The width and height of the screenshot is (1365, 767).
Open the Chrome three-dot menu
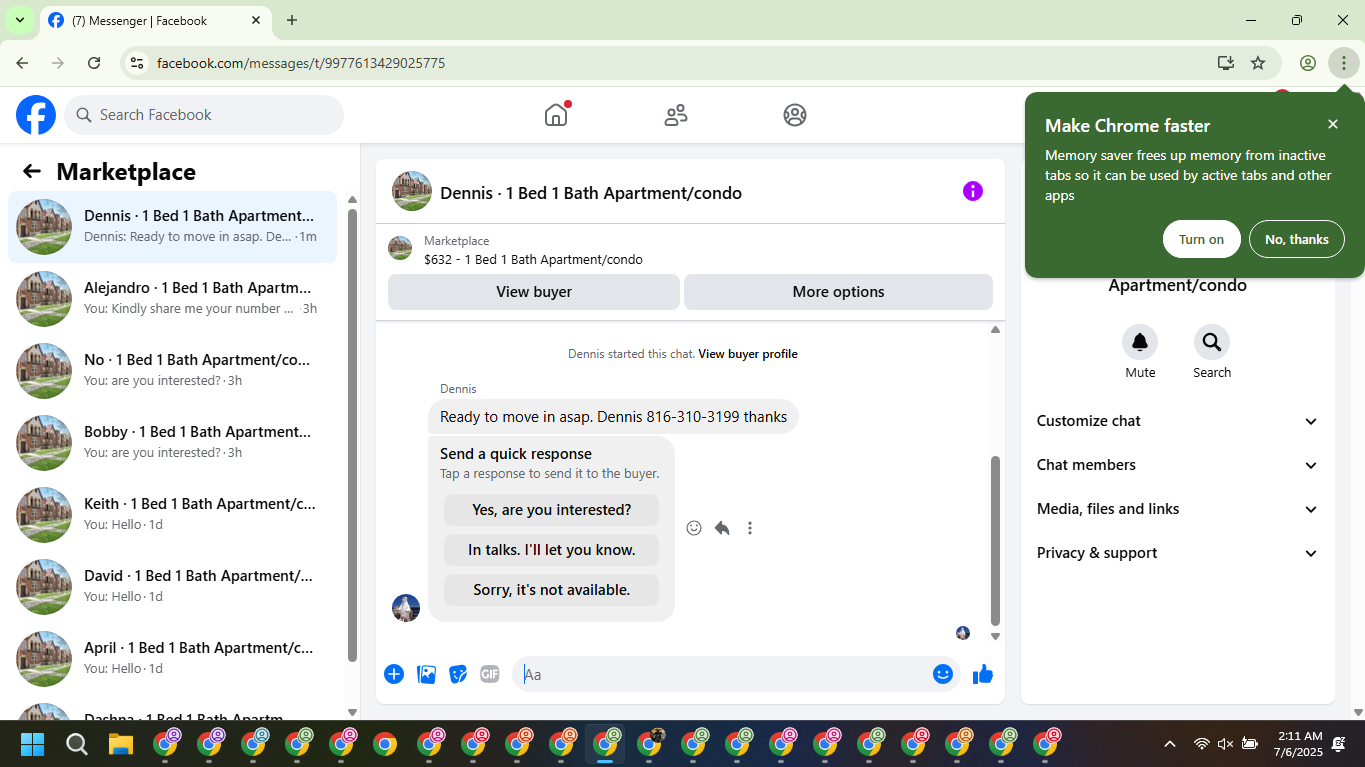point(1344,63)
